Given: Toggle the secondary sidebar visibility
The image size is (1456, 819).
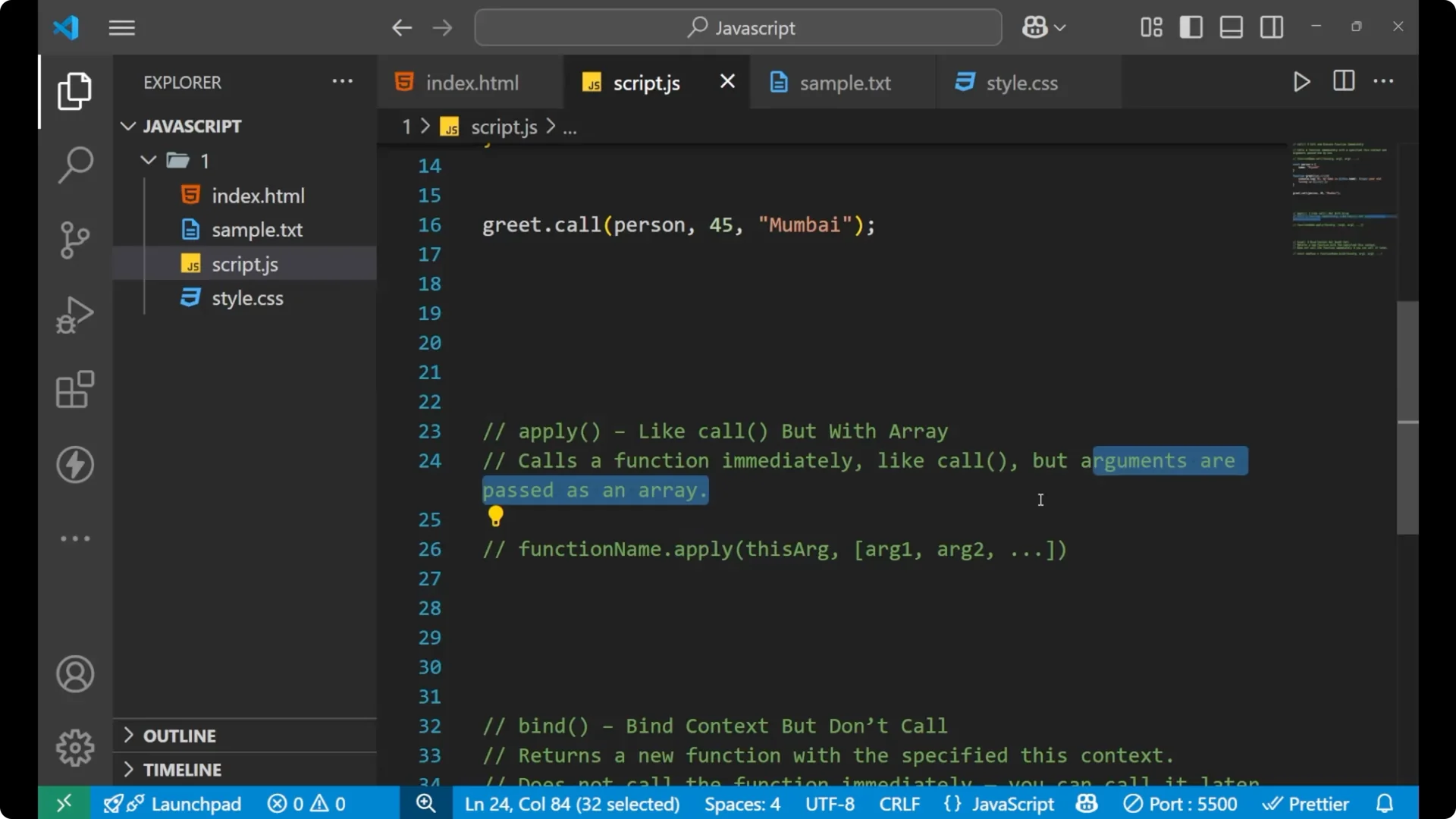Looking at the screenshot, I should [1271, 27].
